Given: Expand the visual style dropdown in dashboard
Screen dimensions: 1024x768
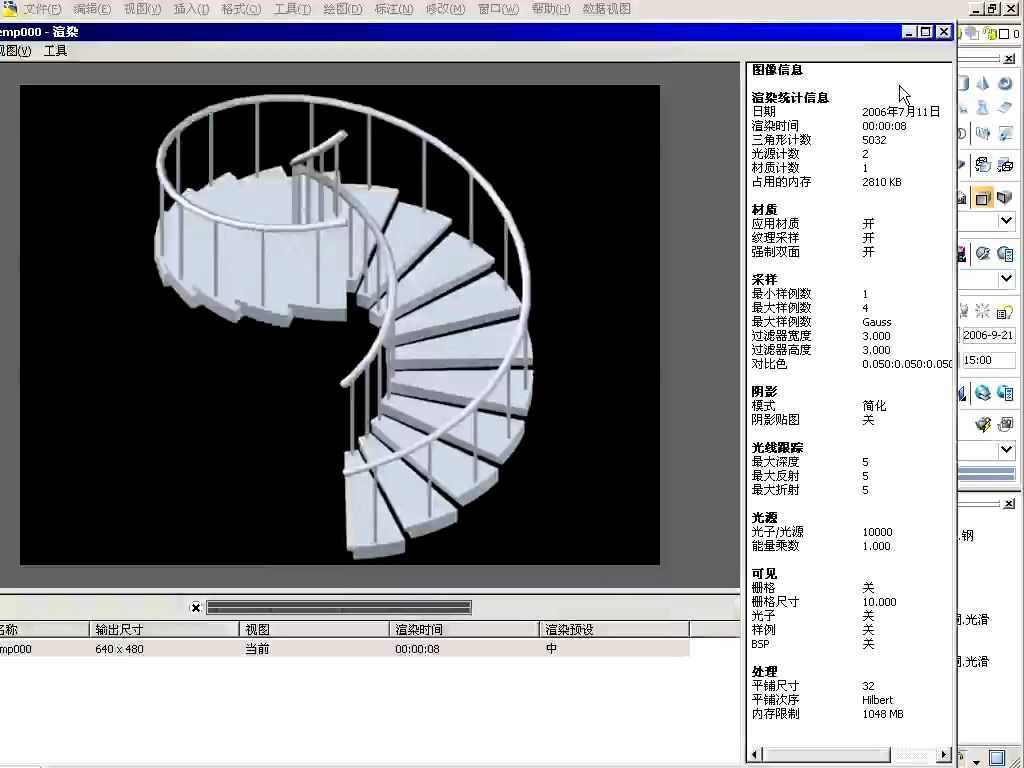Looking at the screenshot, I should click(1006, 279).
